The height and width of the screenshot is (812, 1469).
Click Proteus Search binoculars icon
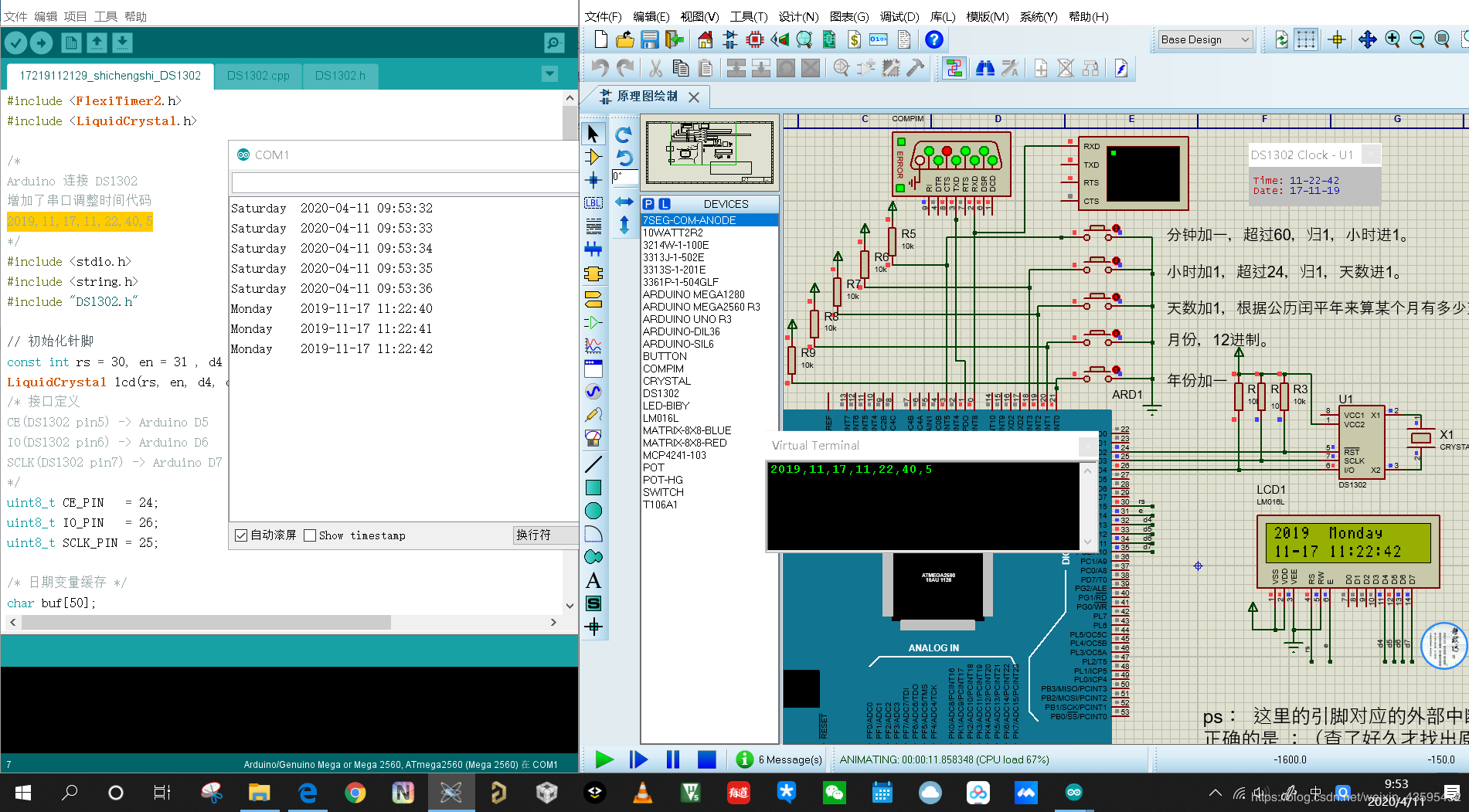[x=985, y=69]
